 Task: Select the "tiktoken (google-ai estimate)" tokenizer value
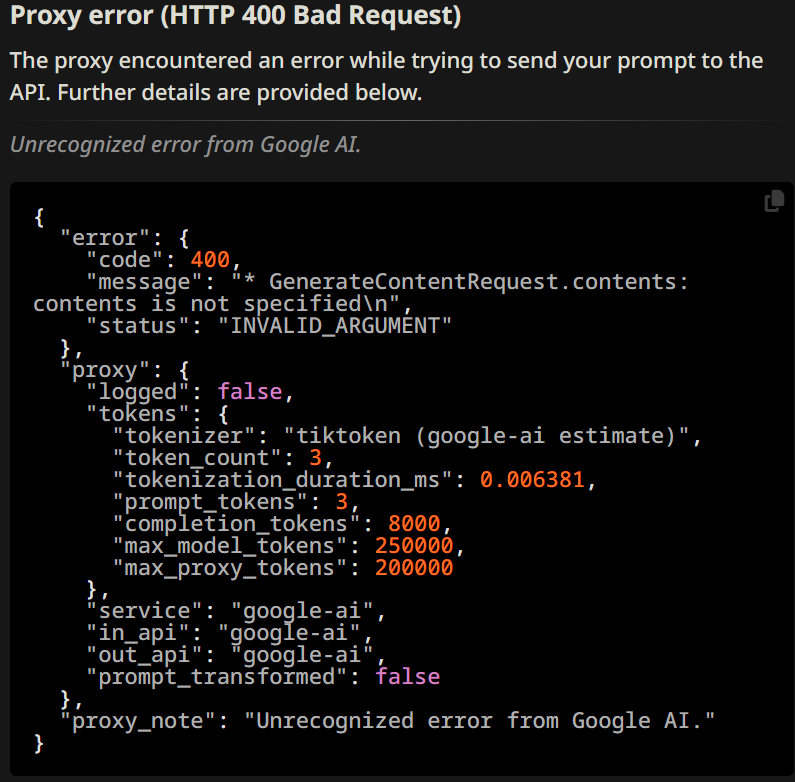click(491, 436)
